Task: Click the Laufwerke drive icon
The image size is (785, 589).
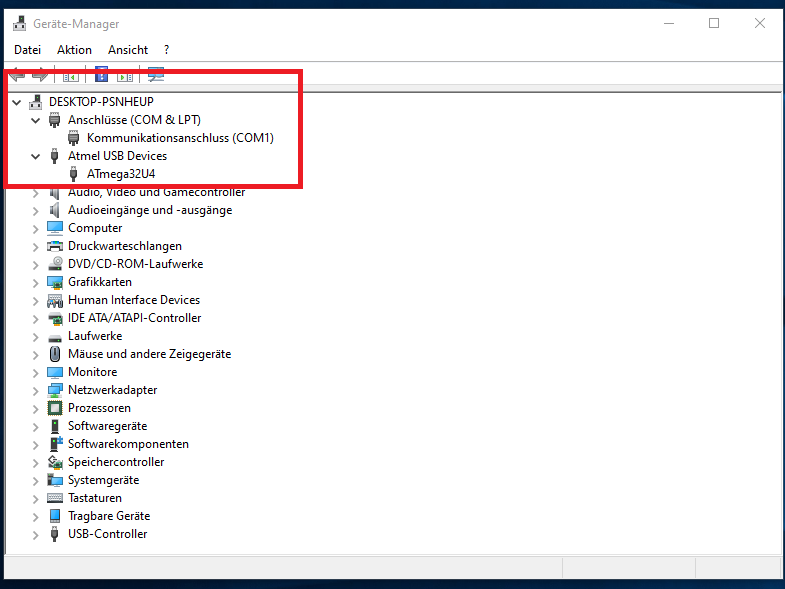Action: (55, 338)
